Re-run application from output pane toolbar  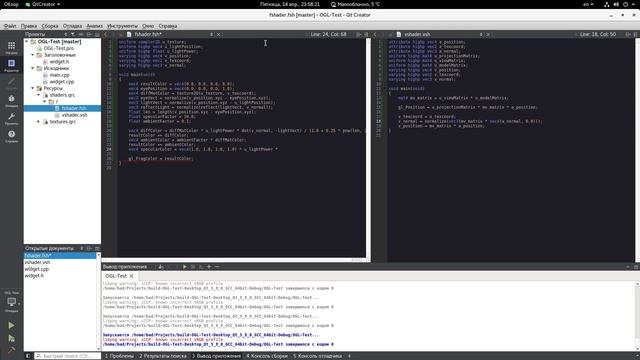184,267
